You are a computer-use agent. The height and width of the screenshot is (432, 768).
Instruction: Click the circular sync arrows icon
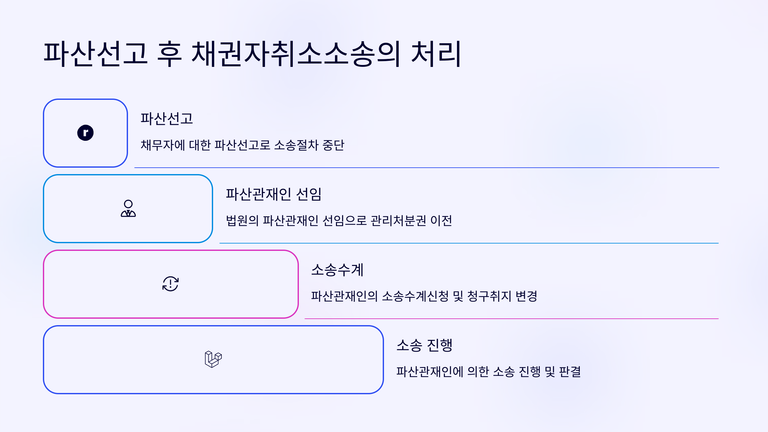click(x=171, y=284)
